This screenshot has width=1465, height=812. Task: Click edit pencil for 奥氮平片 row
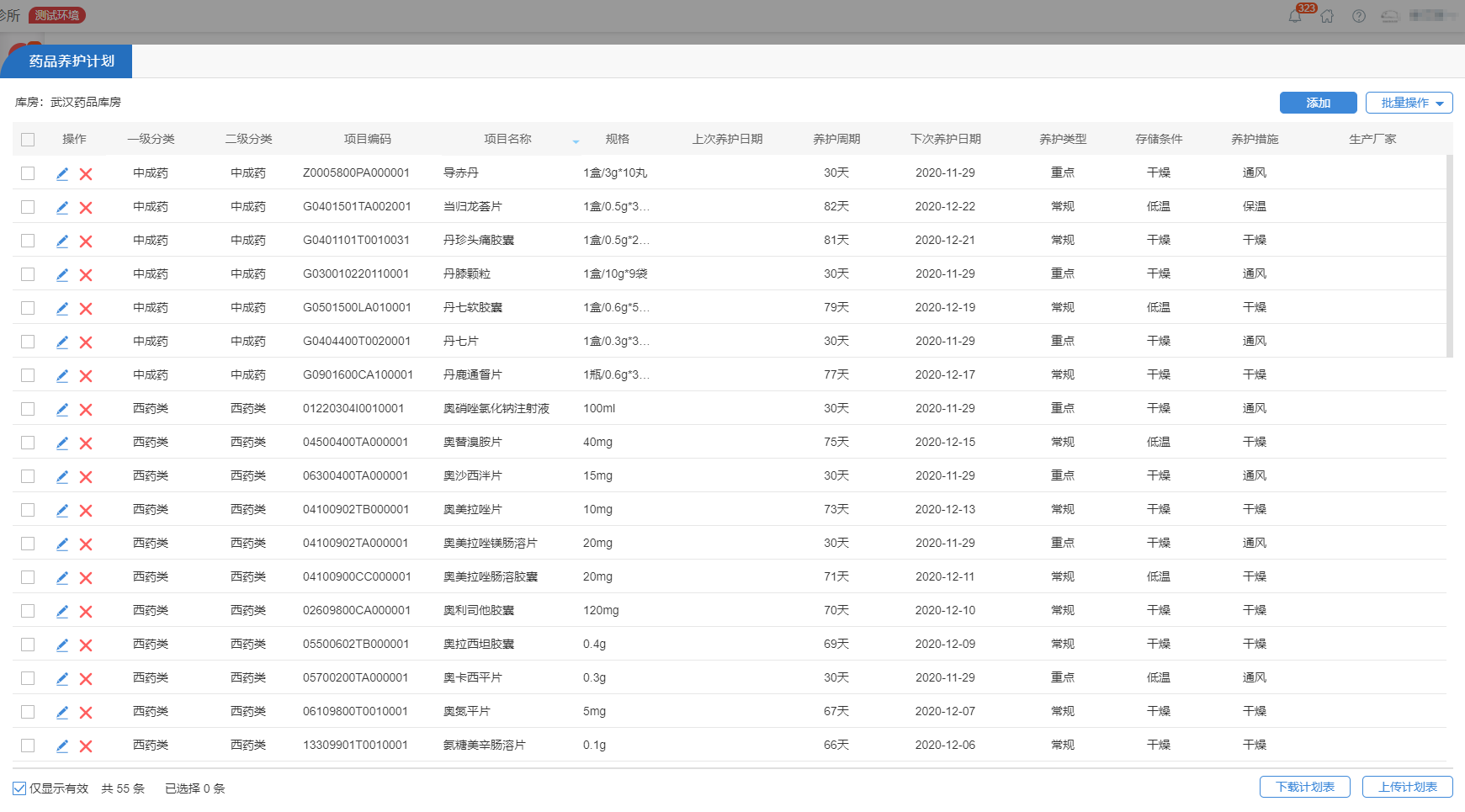(x=62, y=712)
